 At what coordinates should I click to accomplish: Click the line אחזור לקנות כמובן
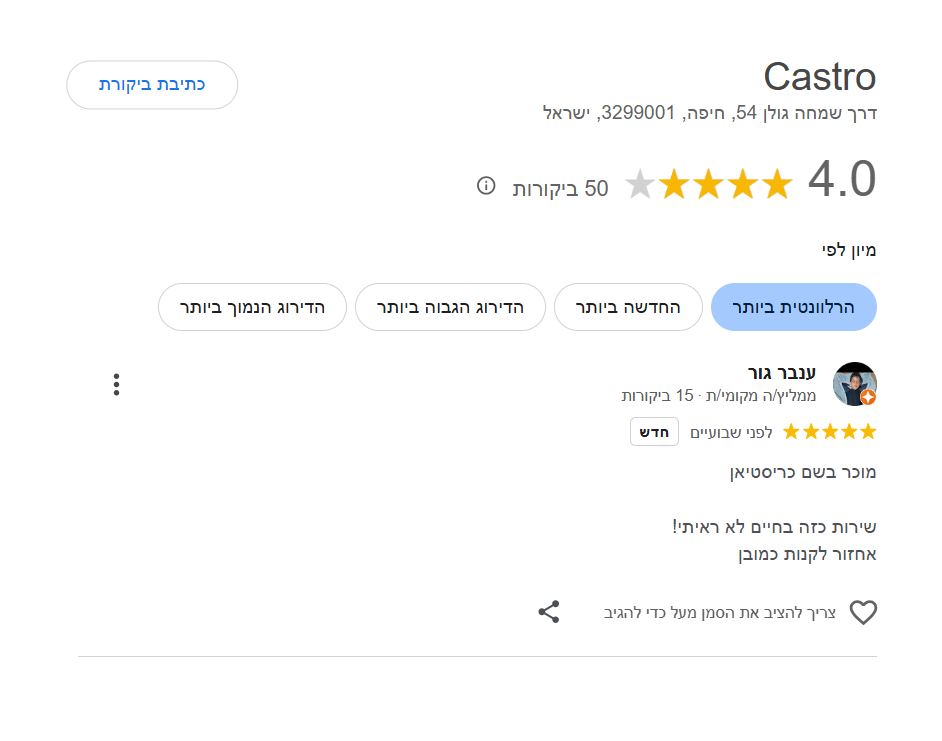tap(807, 554)
